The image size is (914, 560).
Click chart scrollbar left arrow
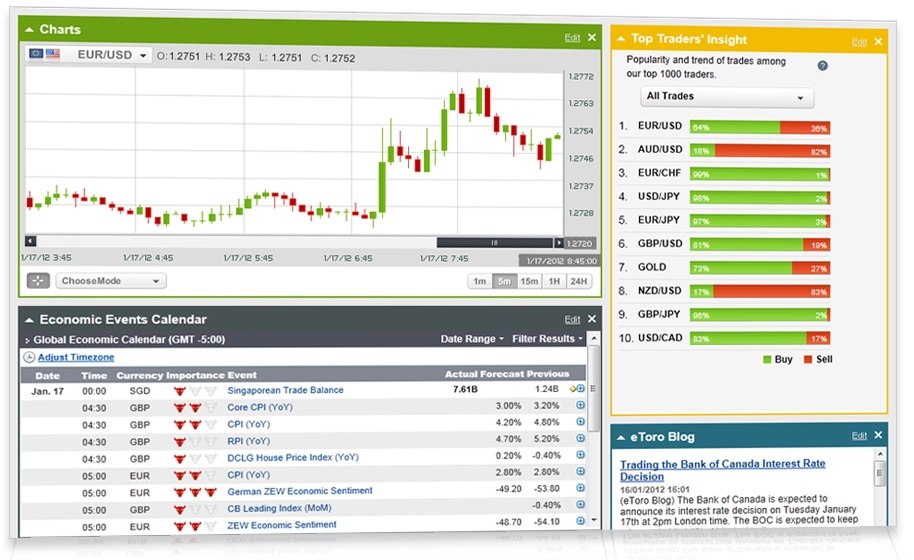click(31, 241)
